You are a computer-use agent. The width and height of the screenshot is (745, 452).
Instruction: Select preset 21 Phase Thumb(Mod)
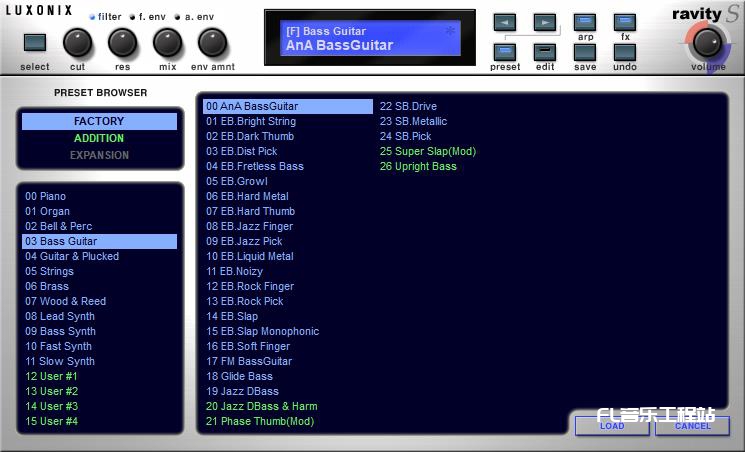[x=288, y=421]
